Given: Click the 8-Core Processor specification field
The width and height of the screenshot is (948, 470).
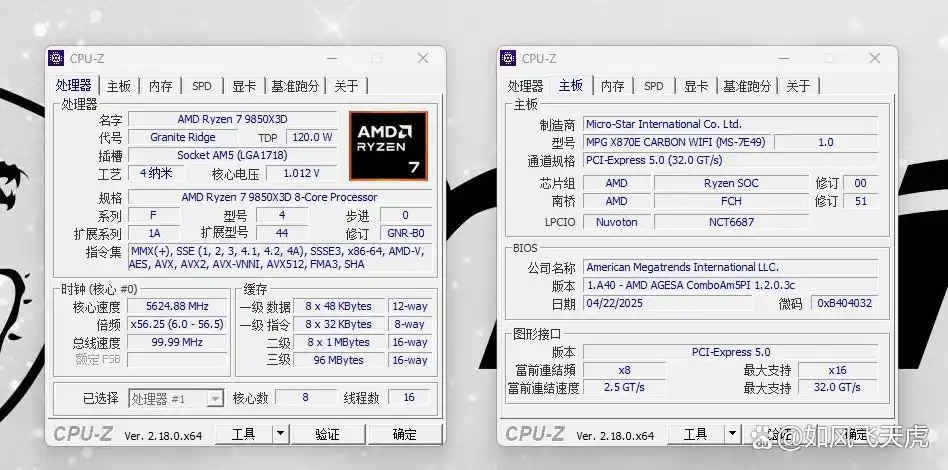Looking at the screenshot, I should pos(279,197).
